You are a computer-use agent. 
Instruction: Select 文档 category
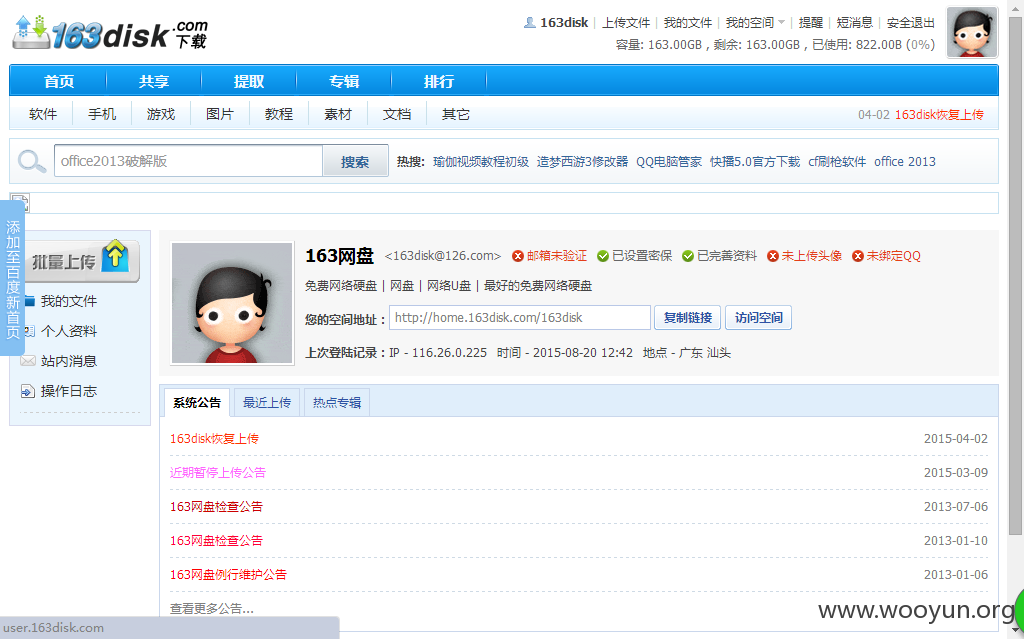[396, 114]
